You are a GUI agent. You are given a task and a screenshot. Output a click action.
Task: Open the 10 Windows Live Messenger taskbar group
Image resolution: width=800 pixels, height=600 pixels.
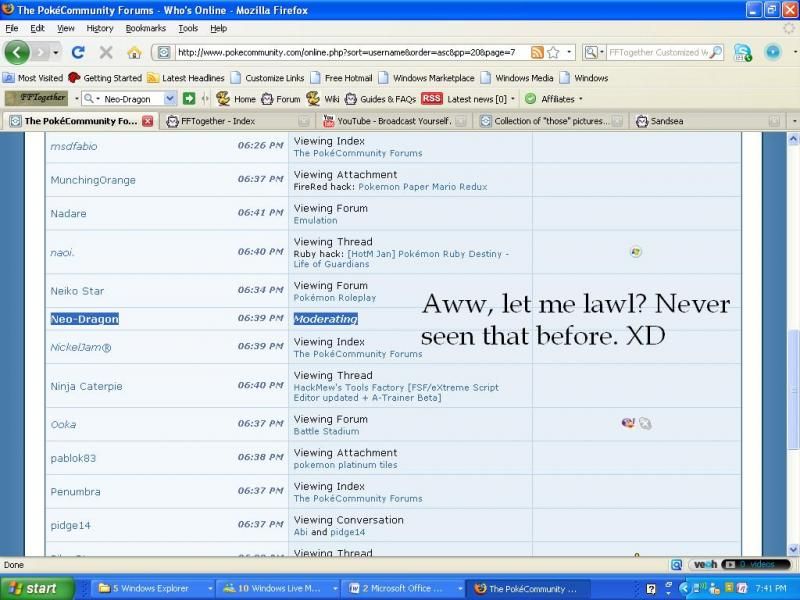coord(279,588)
